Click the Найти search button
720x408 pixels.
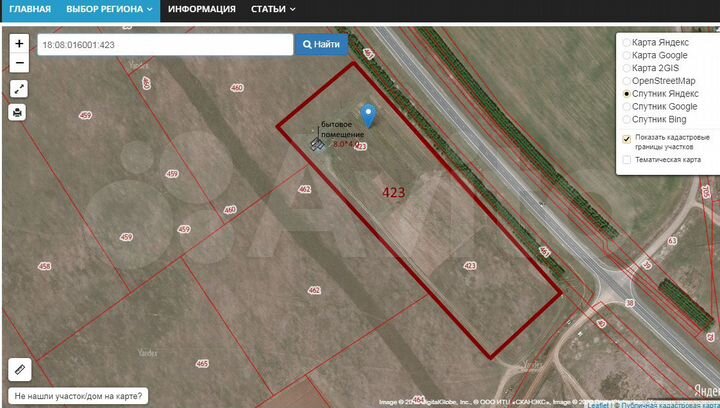321,45
